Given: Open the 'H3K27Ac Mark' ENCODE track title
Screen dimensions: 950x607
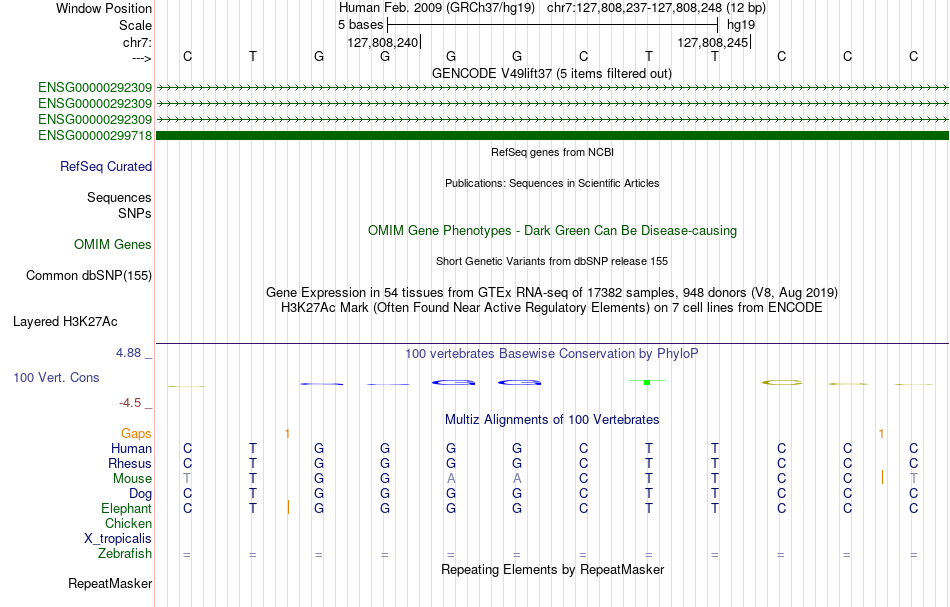Looking at the screenshot, I should pos(552,307).
